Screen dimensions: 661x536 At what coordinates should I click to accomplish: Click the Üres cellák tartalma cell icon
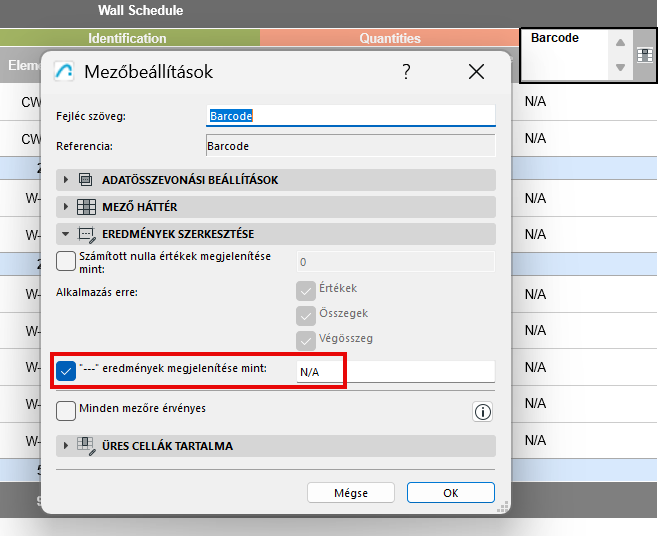click(86, 446)
